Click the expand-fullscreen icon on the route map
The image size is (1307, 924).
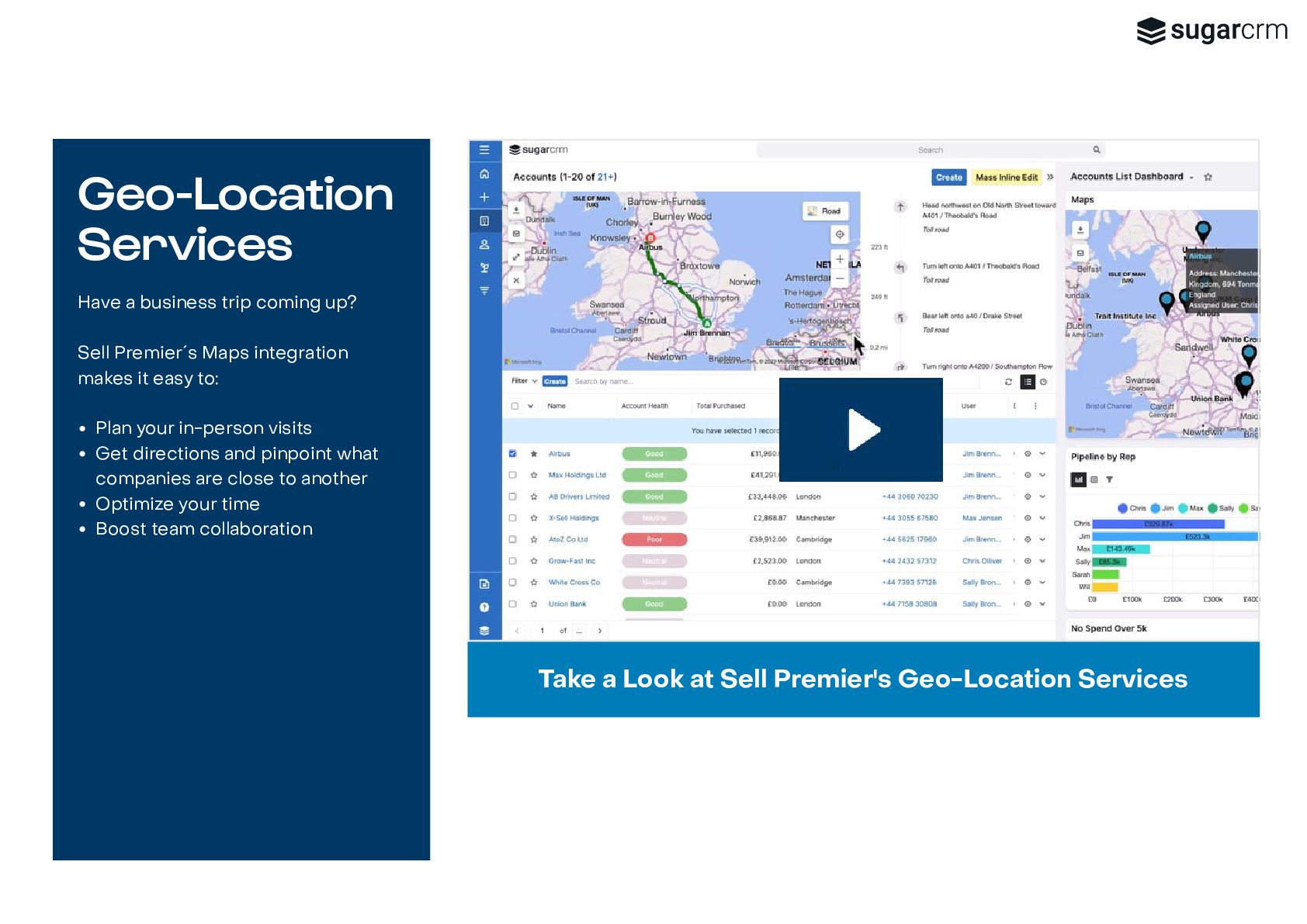(x=516, y=257)
